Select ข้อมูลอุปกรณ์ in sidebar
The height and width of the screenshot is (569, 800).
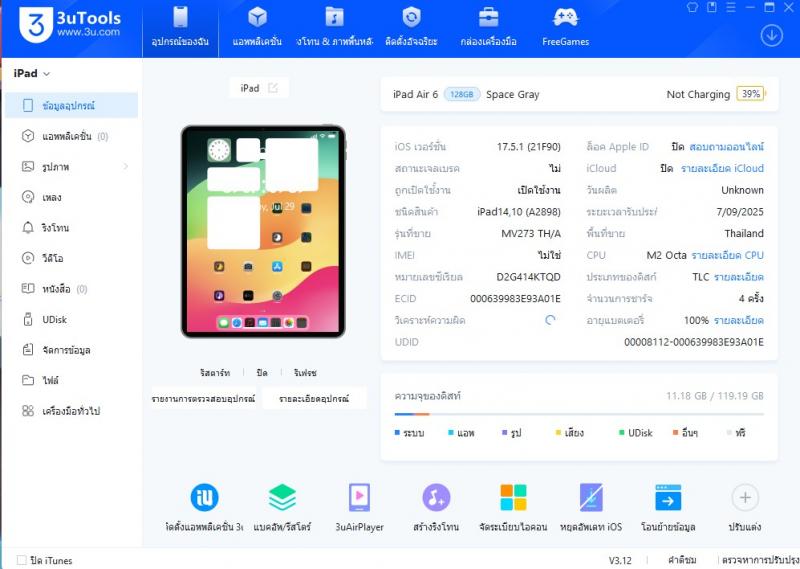pos(71,106)
